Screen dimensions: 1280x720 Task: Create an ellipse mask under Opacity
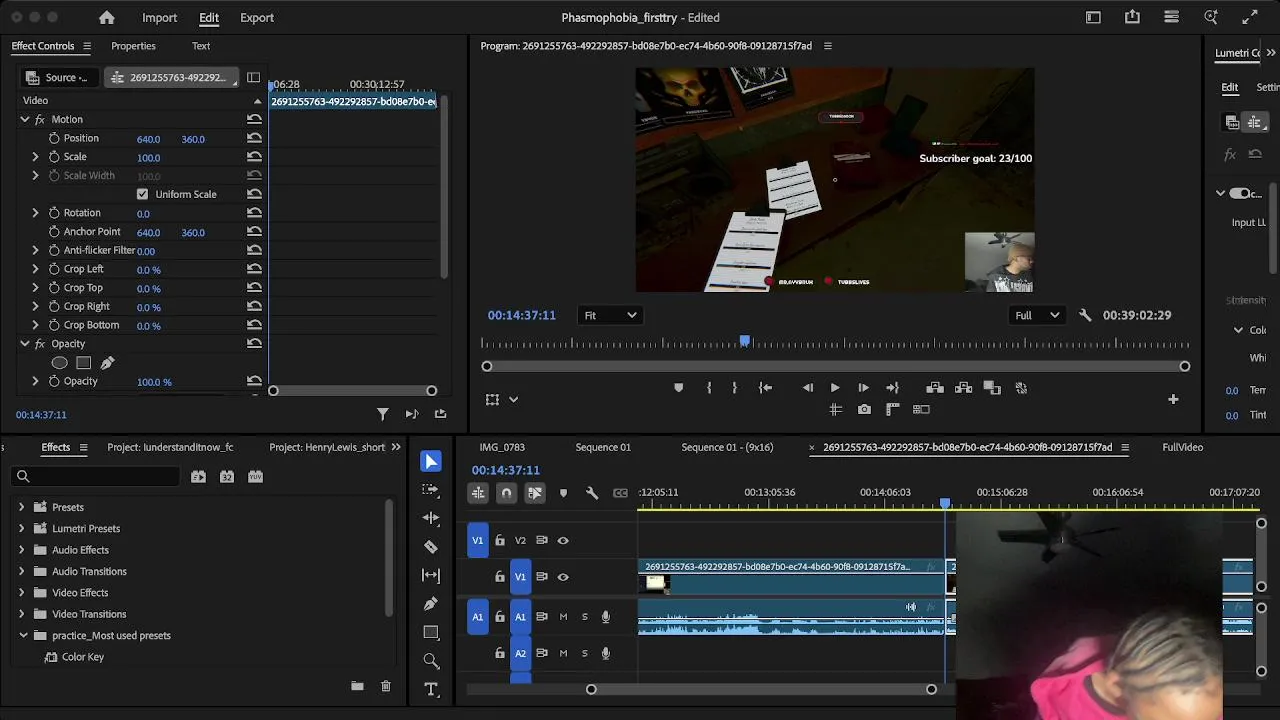pos(60,363)
